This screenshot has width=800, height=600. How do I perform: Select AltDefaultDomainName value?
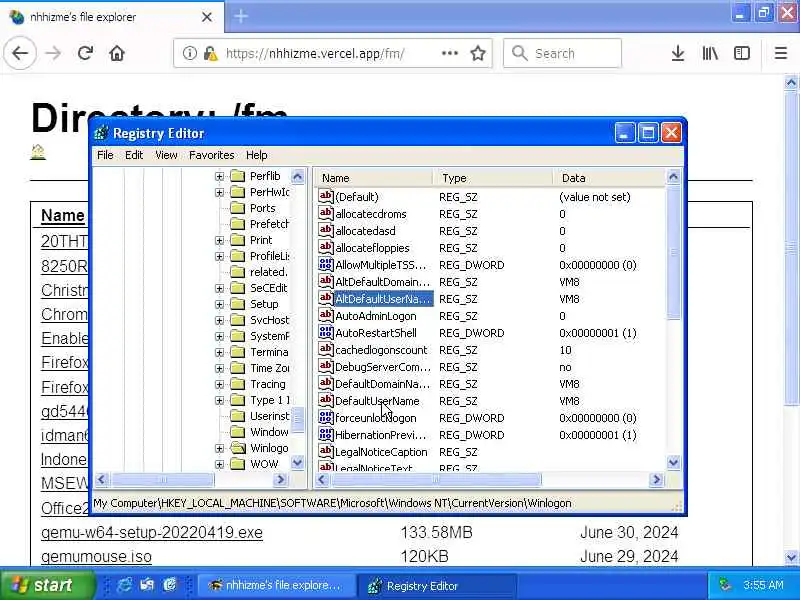[x=382, y=282]
